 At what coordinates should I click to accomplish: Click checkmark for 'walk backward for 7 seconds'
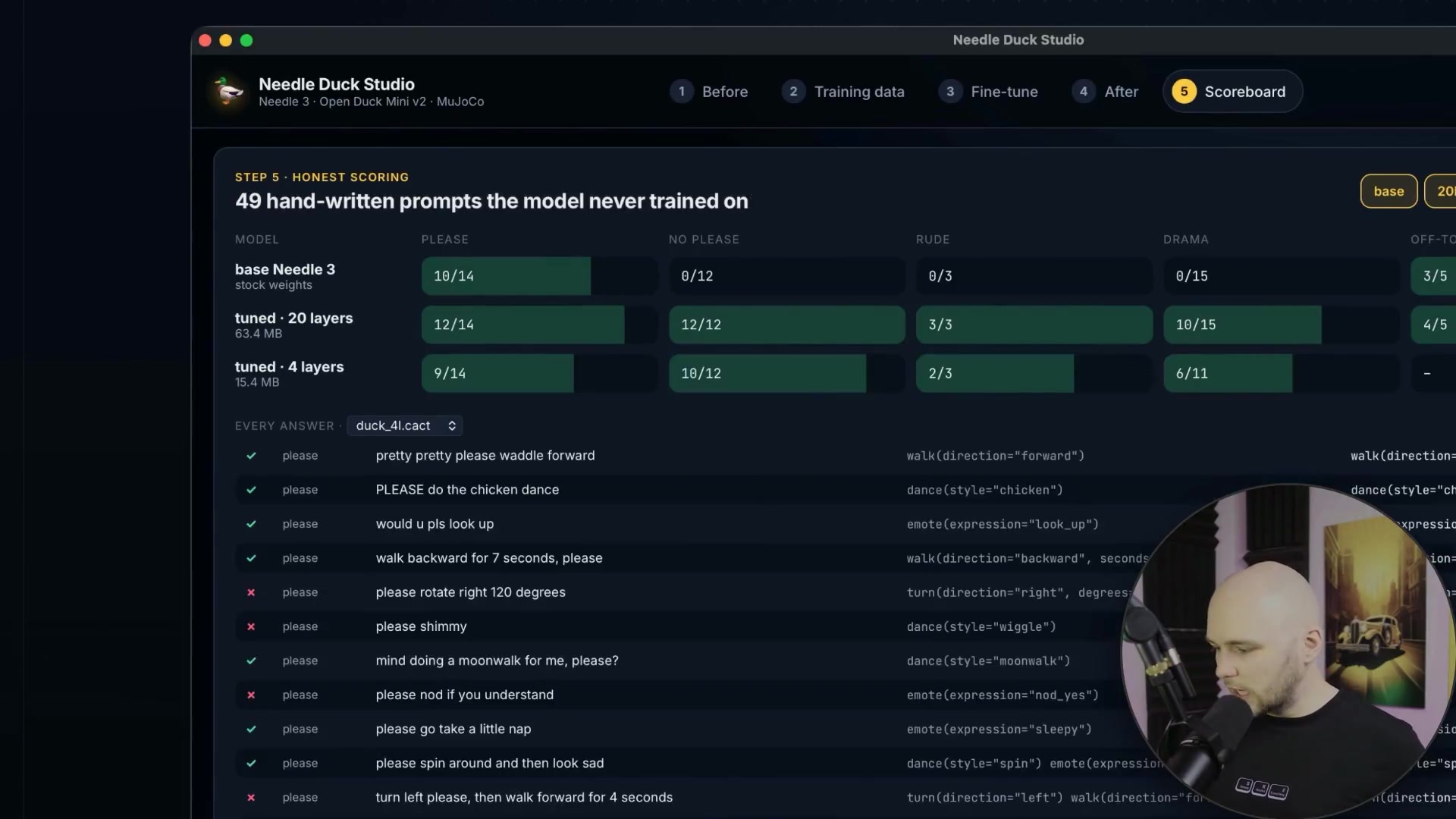(x=251, y=558)
